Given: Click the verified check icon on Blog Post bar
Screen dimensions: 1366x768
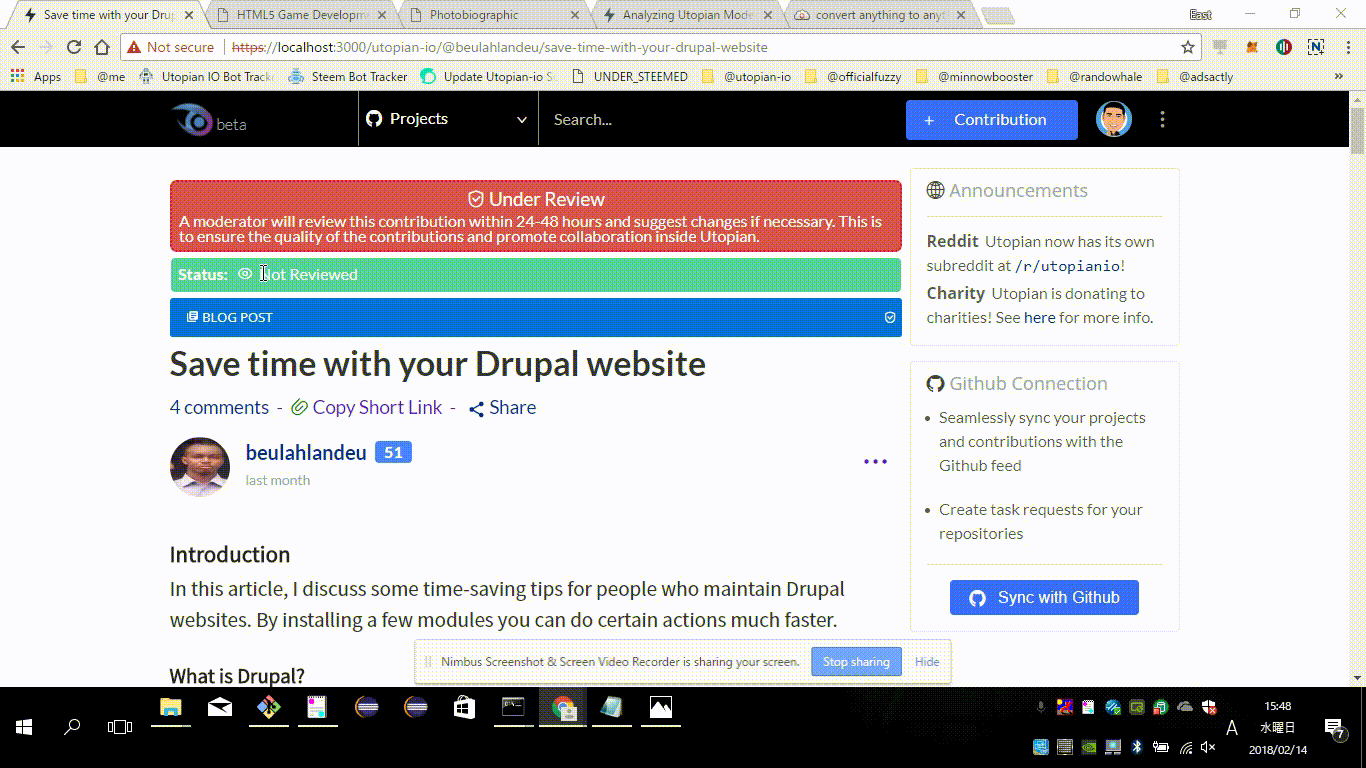Looking at the screenshot, I should (x=890, y=317).
